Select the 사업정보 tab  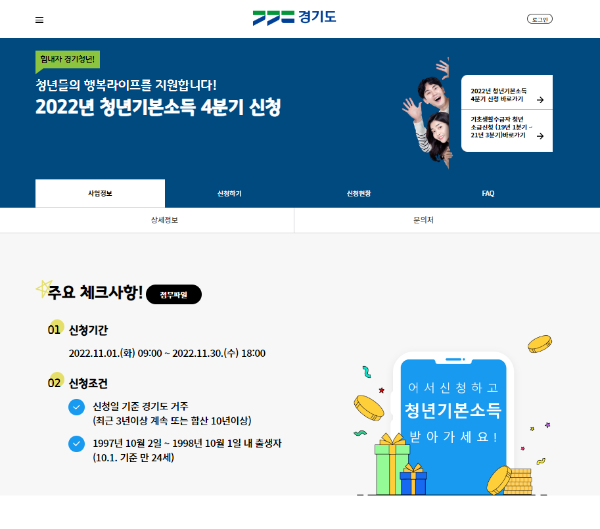click(x=100, y=193)
